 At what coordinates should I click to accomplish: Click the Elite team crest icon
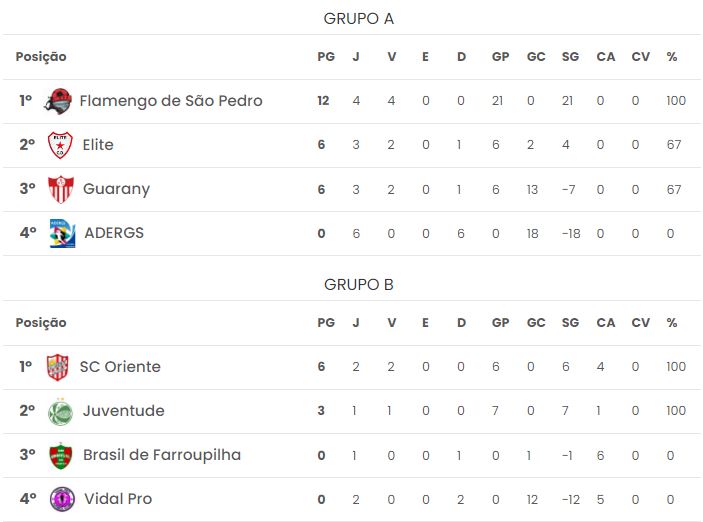61,145
